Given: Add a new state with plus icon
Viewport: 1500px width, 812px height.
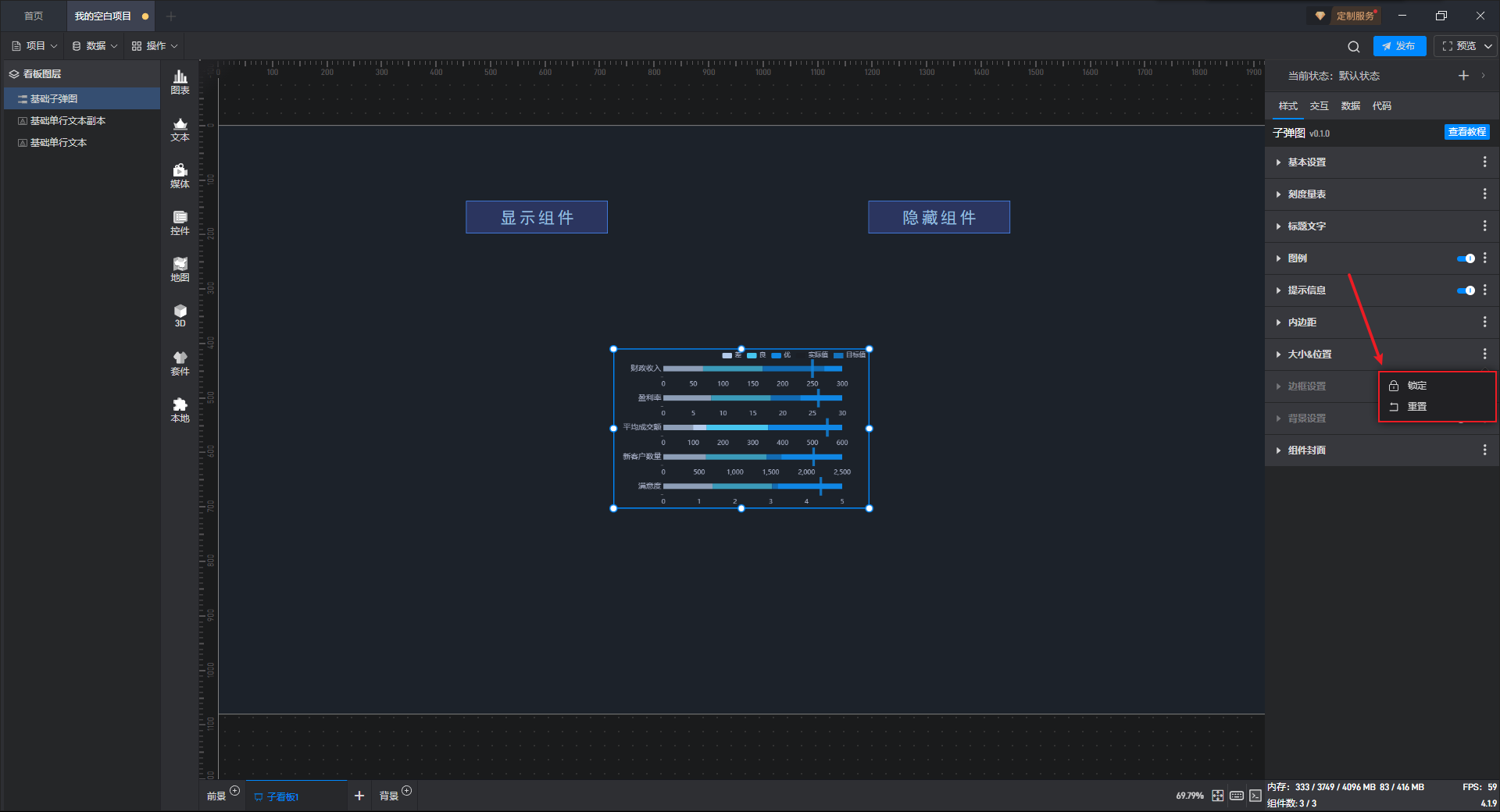Looking at the screenshot, I should click(1463, 76).
